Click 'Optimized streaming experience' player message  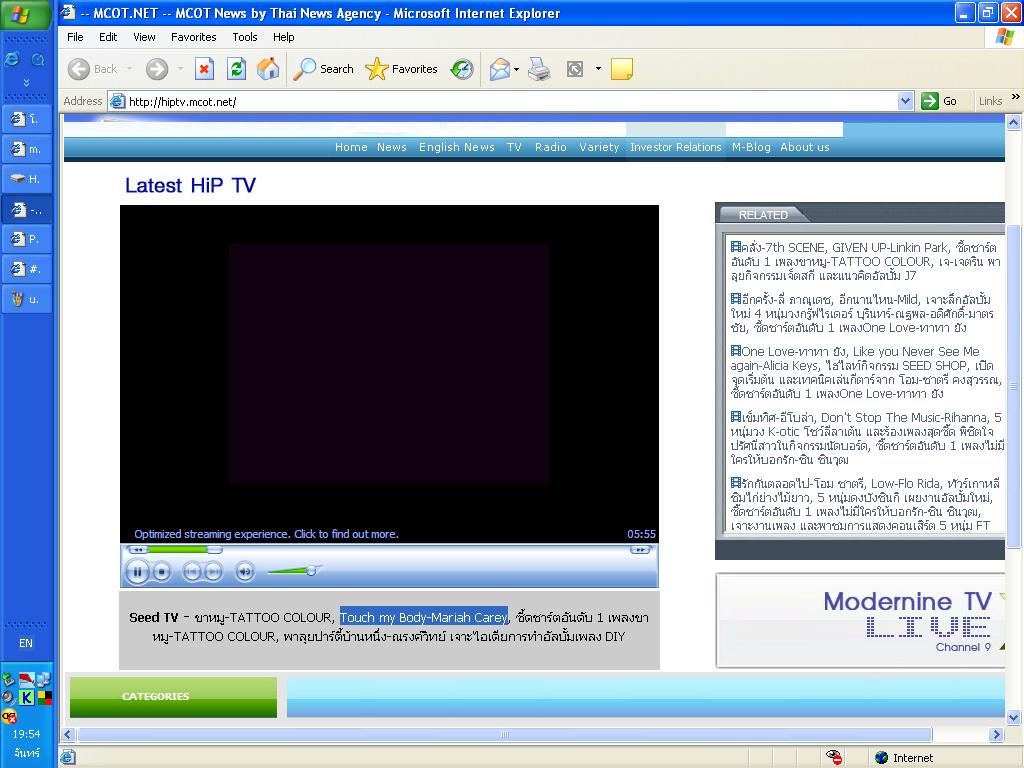266,534
